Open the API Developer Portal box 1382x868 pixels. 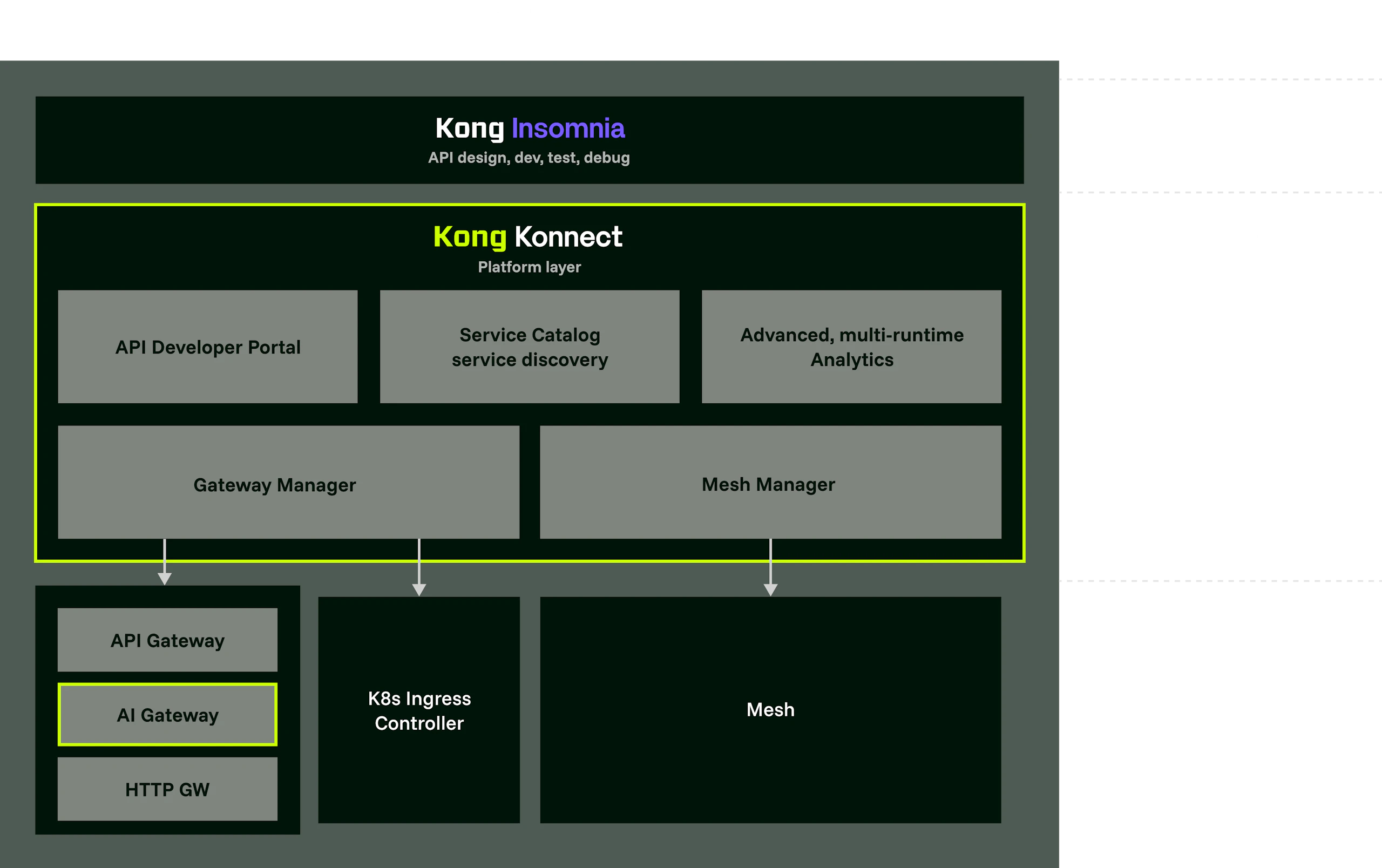[208, 347]
